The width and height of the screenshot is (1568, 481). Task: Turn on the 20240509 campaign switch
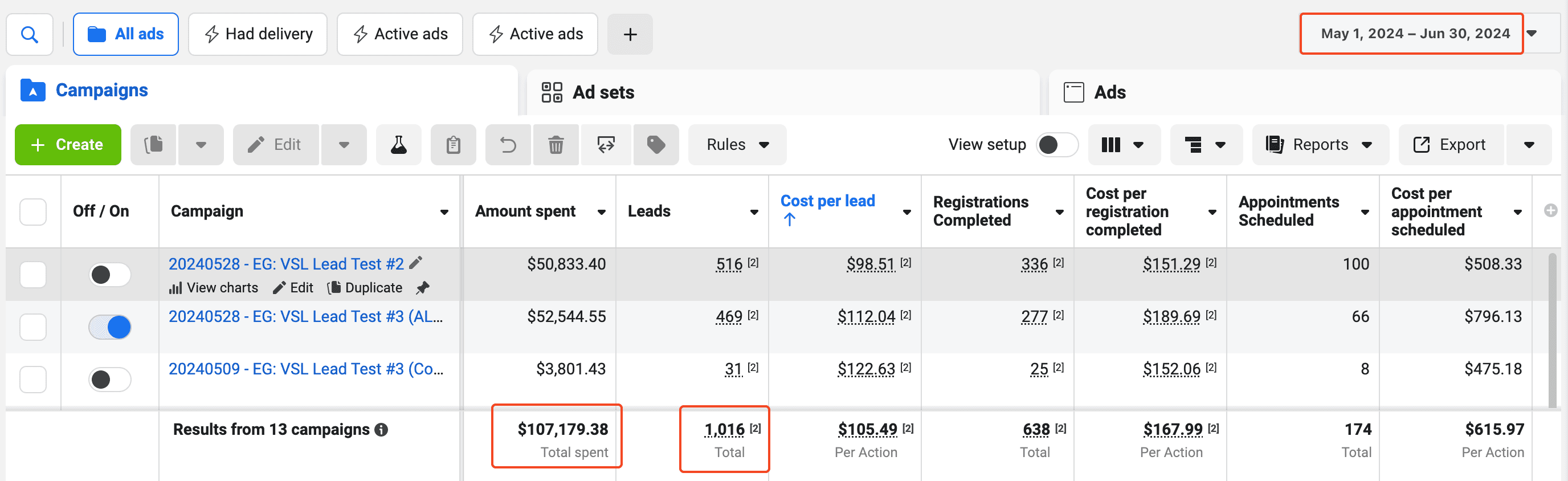[x=109, y=380]
